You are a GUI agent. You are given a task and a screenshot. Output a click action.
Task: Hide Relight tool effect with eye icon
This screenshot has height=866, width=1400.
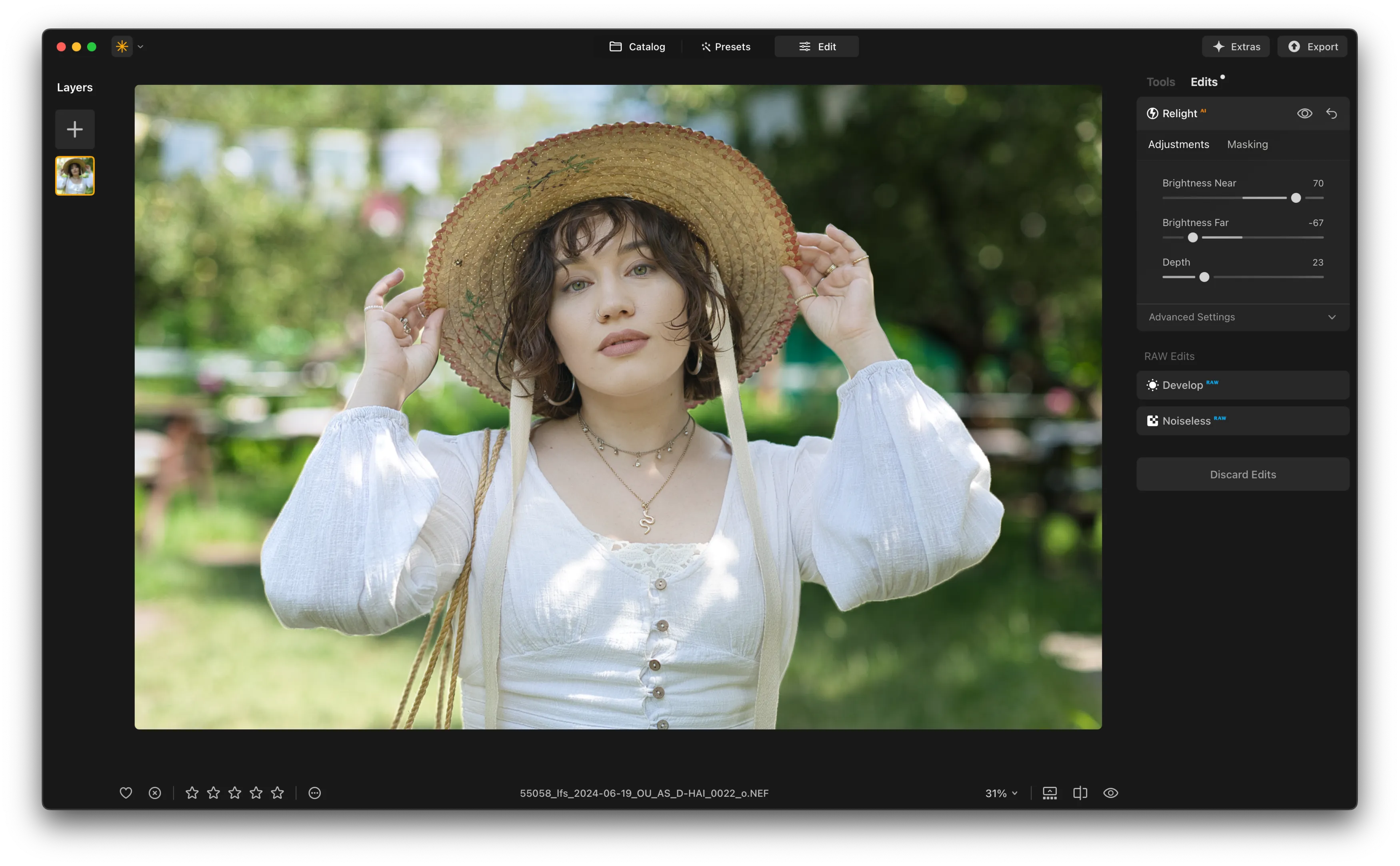pos(1304,114)
